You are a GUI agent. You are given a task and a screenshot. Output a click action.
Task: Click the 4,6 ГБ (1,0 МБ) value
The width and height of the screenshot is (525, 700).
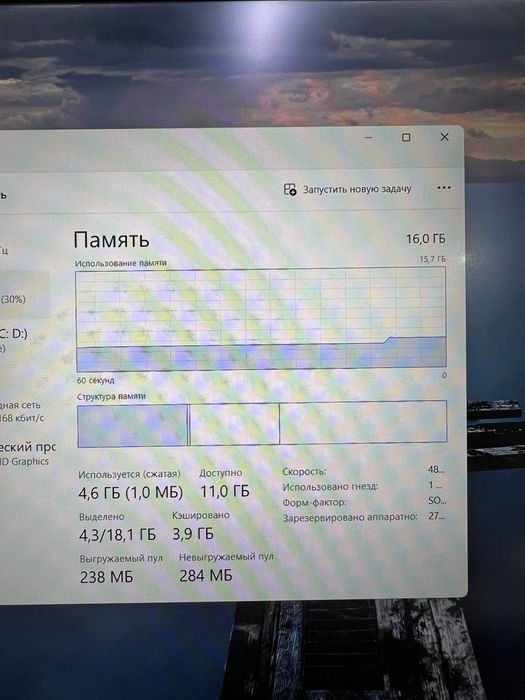coord(130,493)
